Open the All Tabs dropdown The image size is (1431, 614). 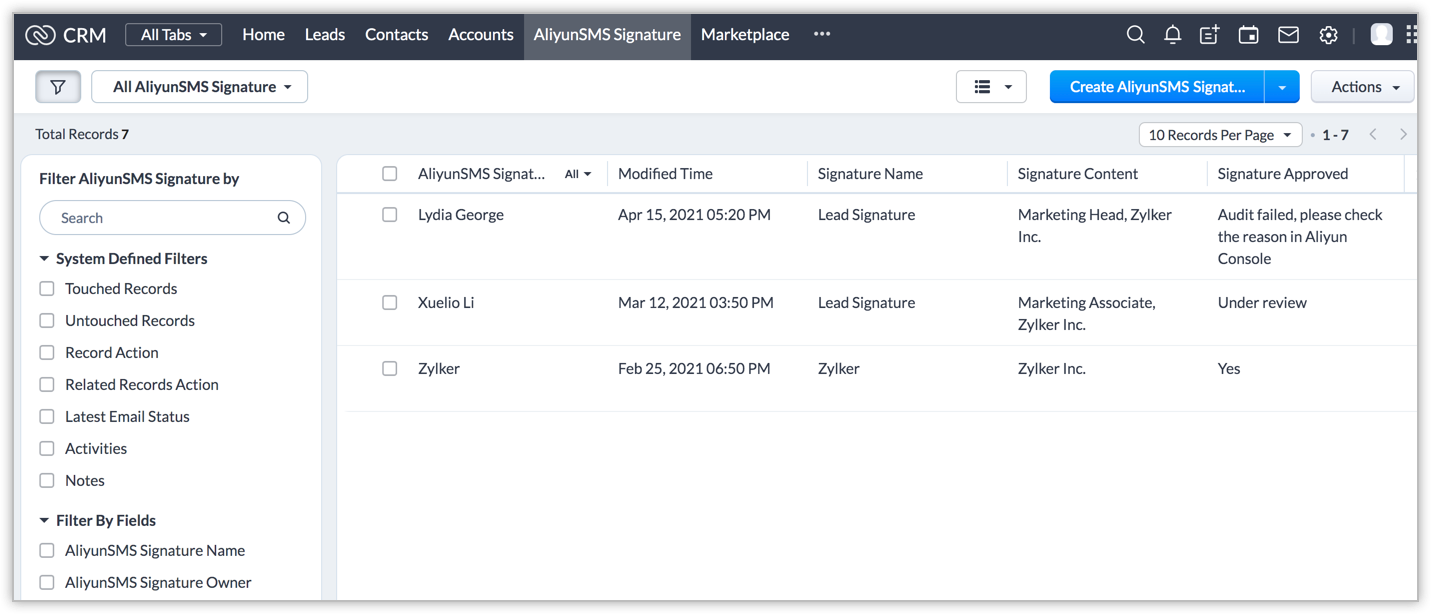pyautogui.click(x=174, y=35)
